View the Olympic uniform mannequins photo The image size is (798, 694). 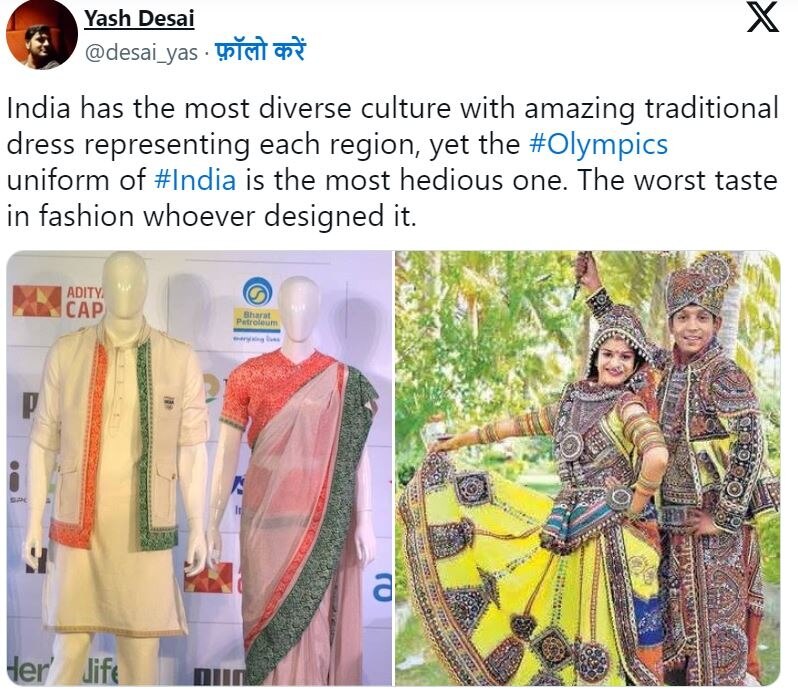(199, 468)
